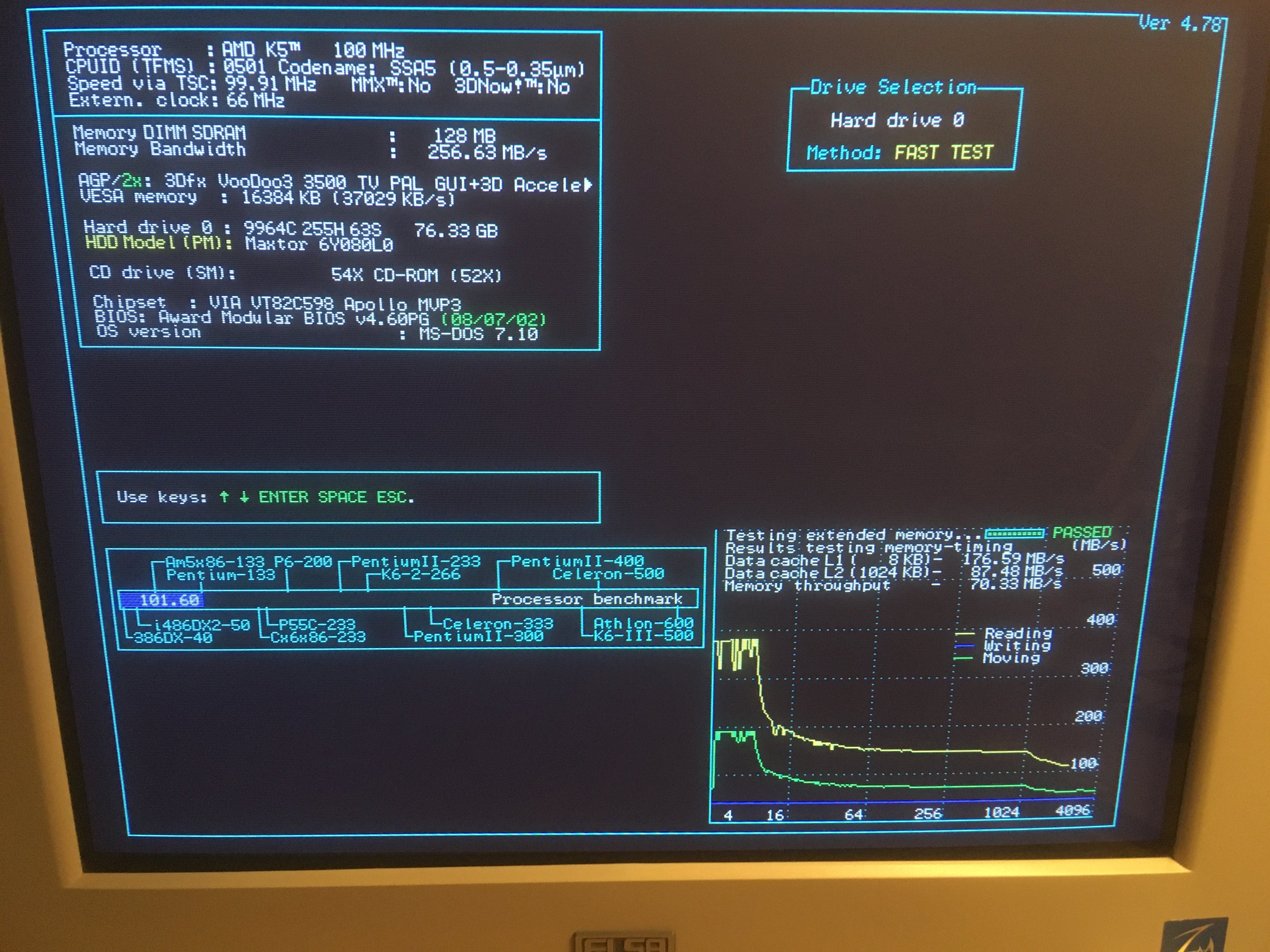Image resolution: width=1270 pixels, height=952 pixels.
Task: Click the yellow Reading legend line
Action: 964,634
